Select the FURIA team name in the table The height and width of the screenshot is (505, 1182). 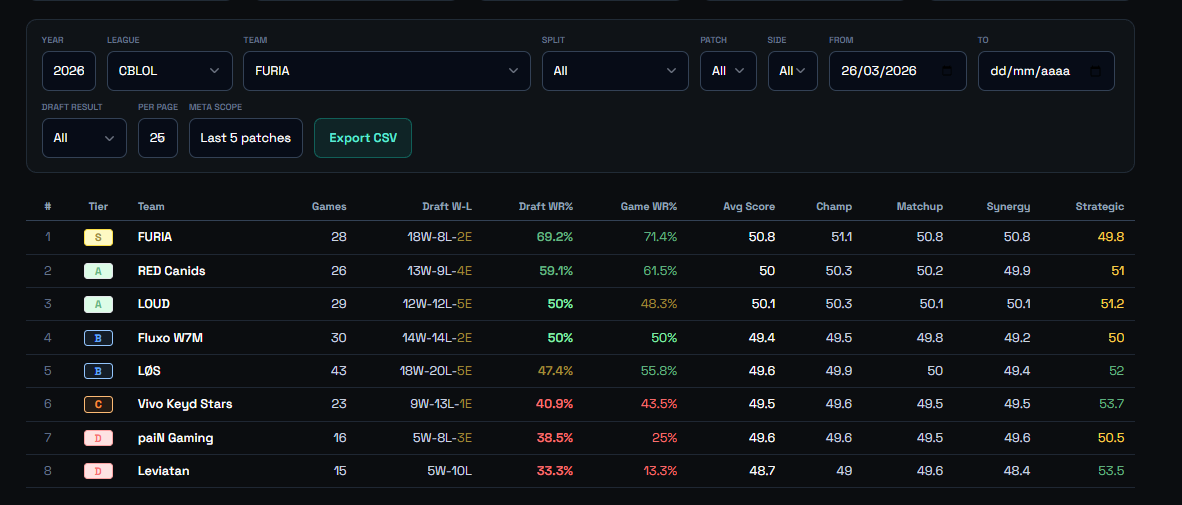[x=155, y=237]
